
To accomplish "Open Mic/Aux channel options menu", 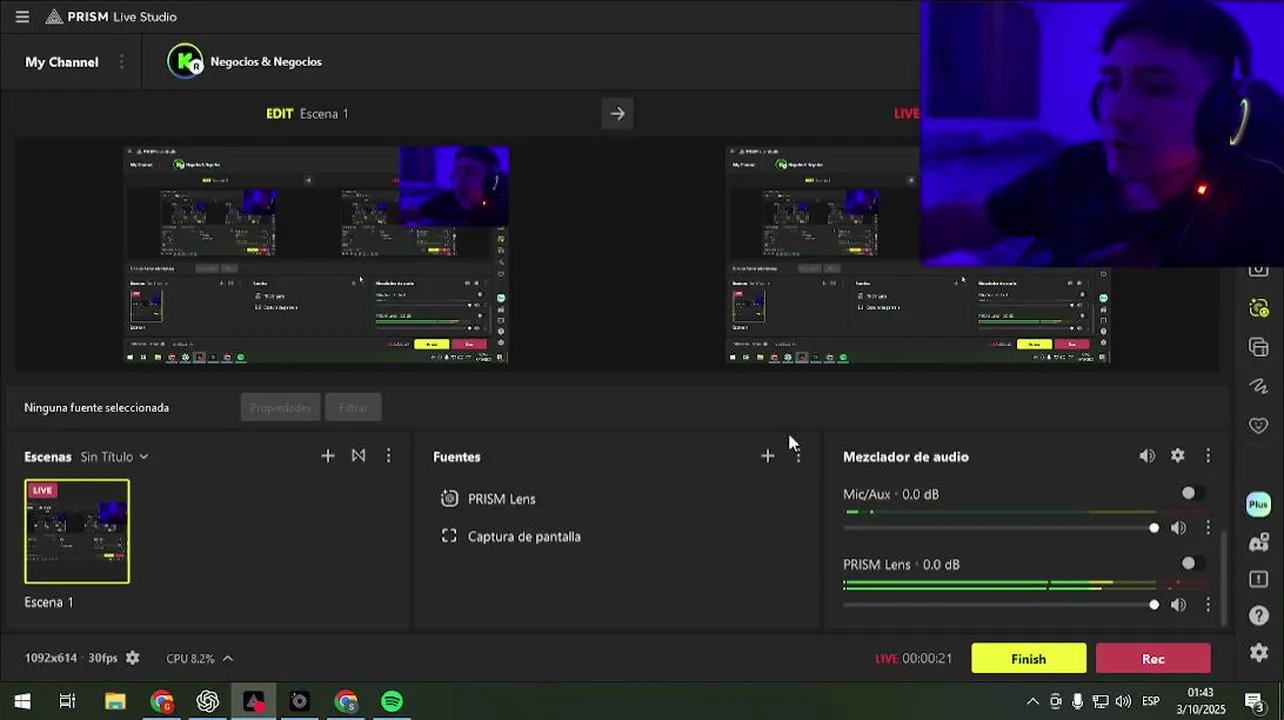I will (1208, 528).
